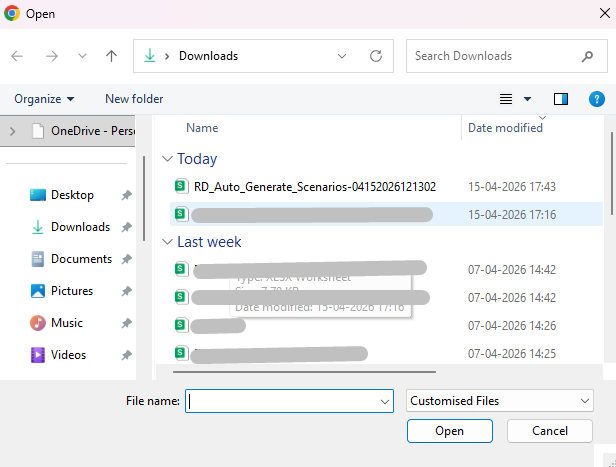Go back using the left arrow
616x467 pixels.
click(x=17, y=56)
